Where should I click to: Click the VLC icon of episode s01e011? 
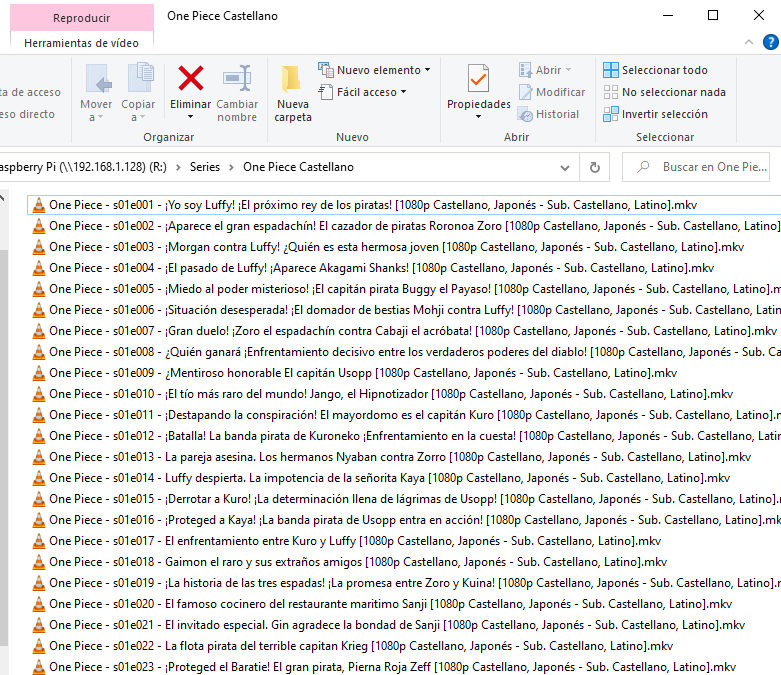point(38,414)
